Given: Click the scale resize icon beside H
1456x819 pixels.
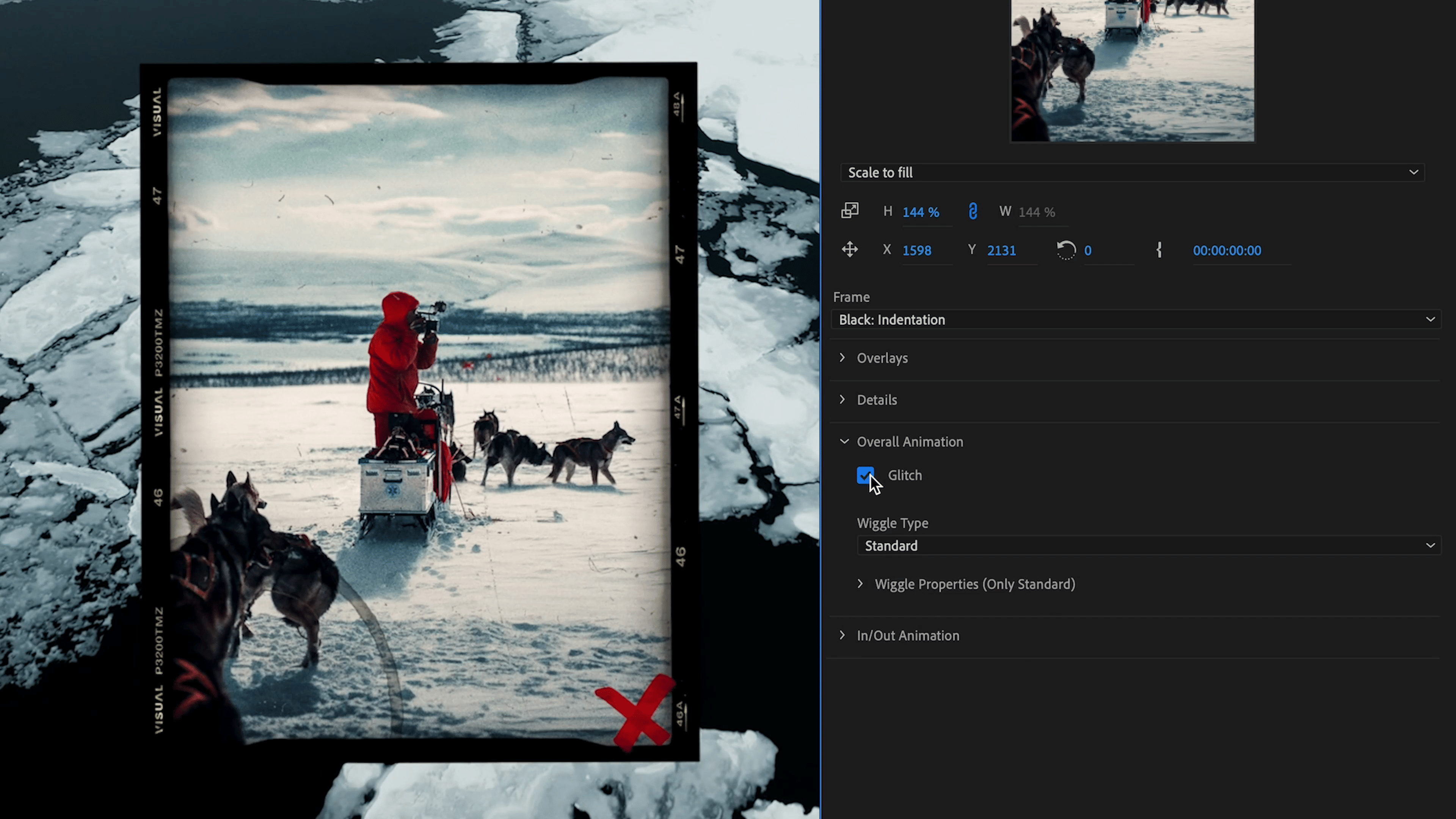Looking at the screenshot, I should (849, 211).
